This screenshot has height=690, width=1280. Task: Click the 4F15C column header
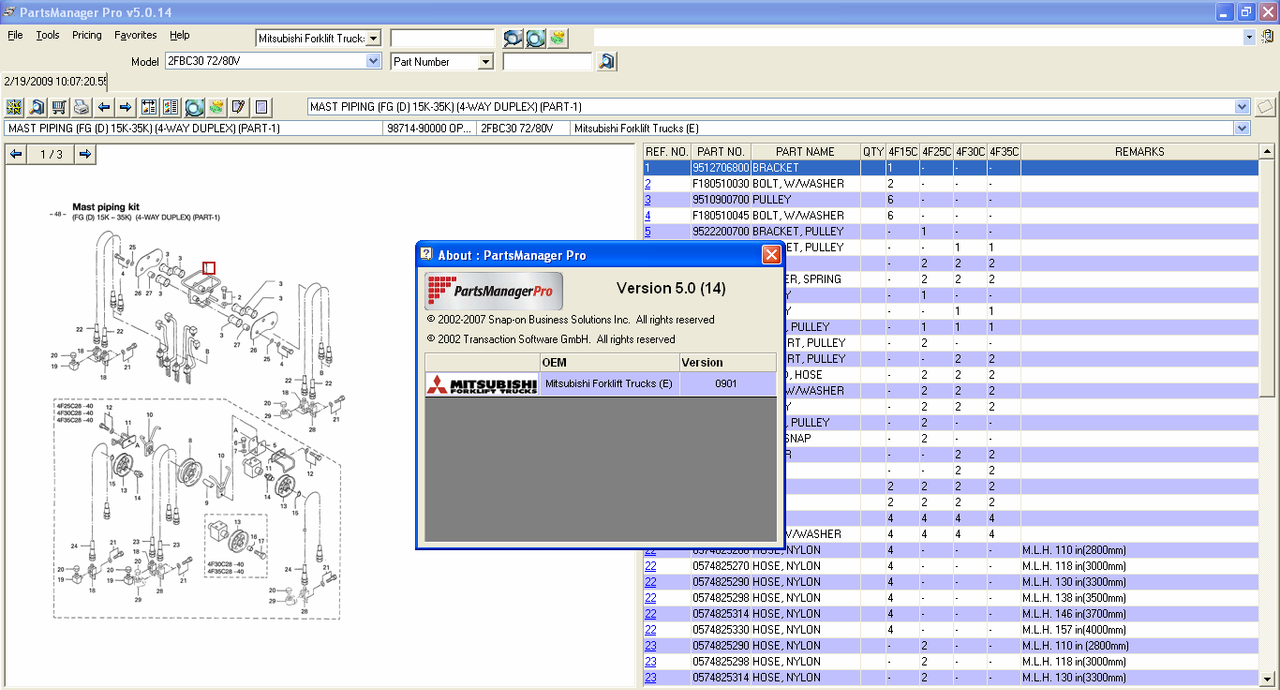[x=903, y=152]
